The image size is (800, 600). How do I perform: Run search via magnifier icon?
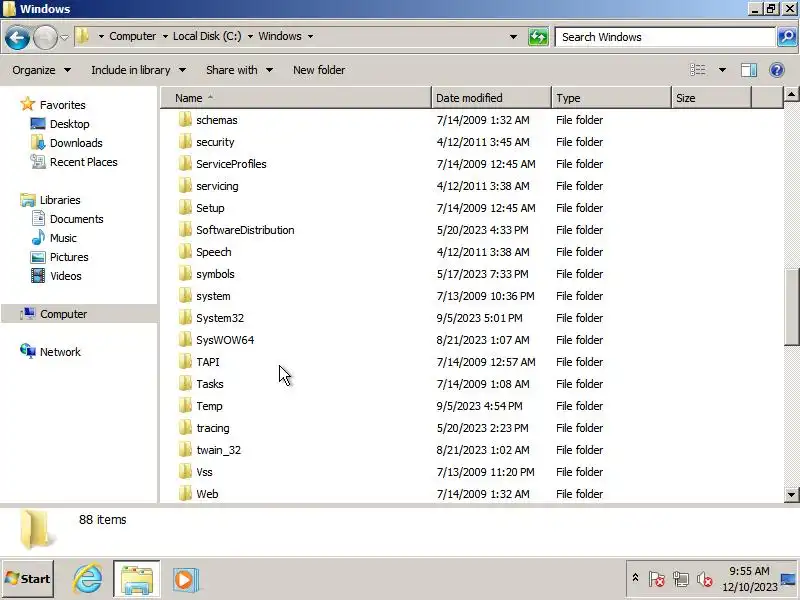point(787,37)
